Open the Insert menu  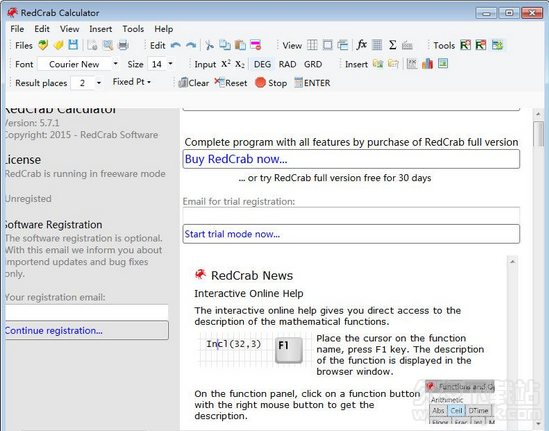tap(100, 29)
